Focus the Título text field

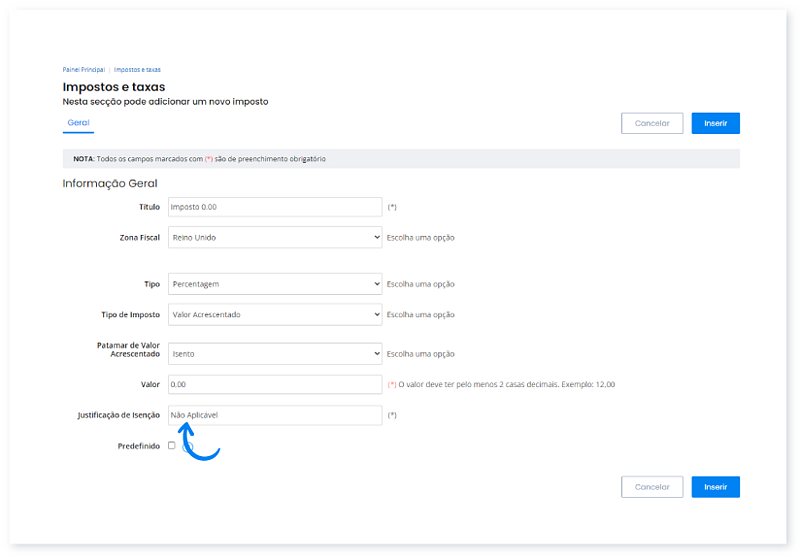point(274,207)
